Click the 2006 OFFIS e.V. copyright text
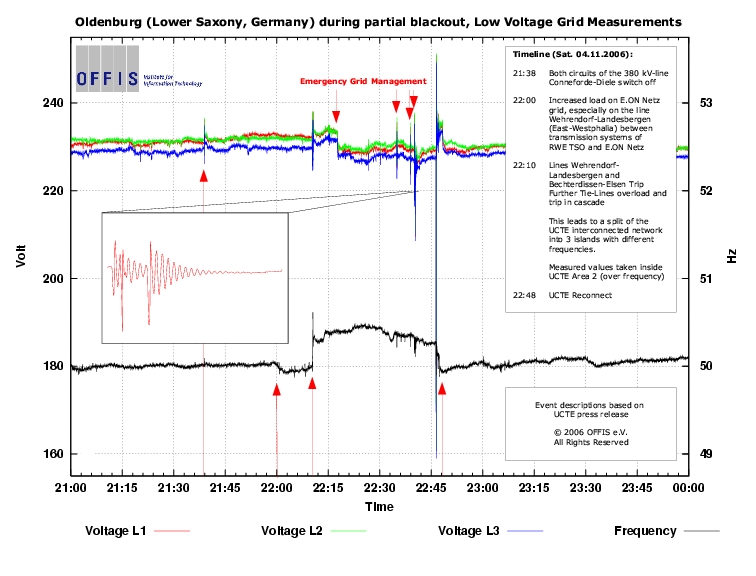The image size is (756, 576). (x=589, y=431)
